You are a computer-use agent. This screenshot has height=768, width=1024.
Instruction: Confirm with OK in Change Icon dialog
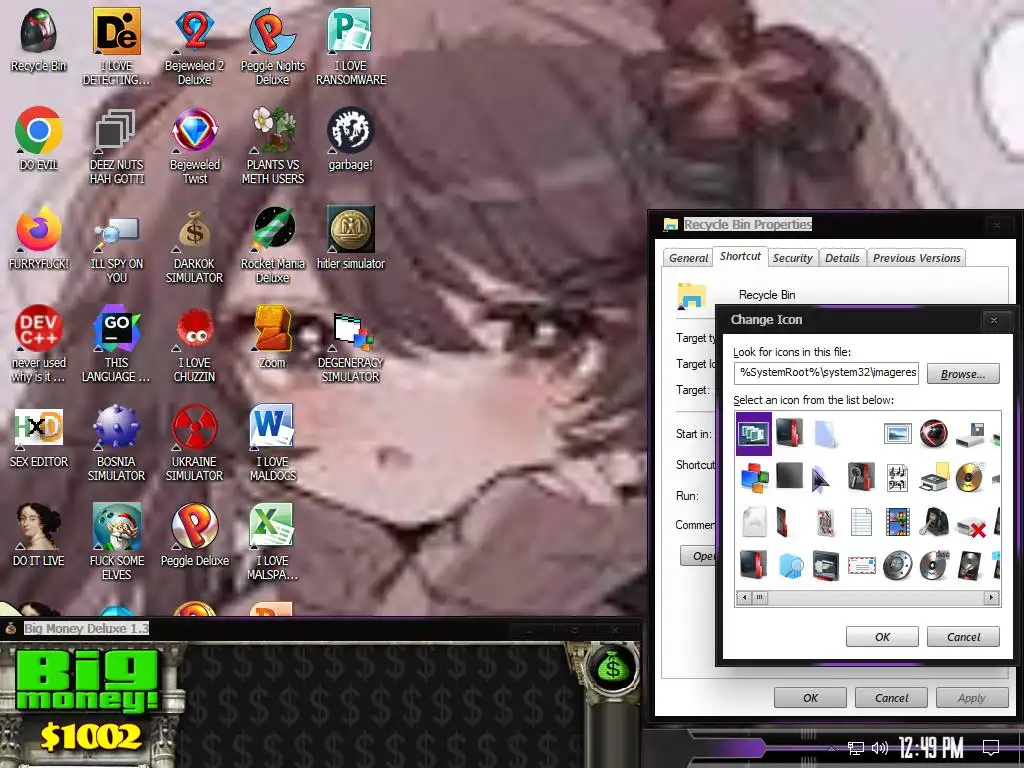coord(882,637)
